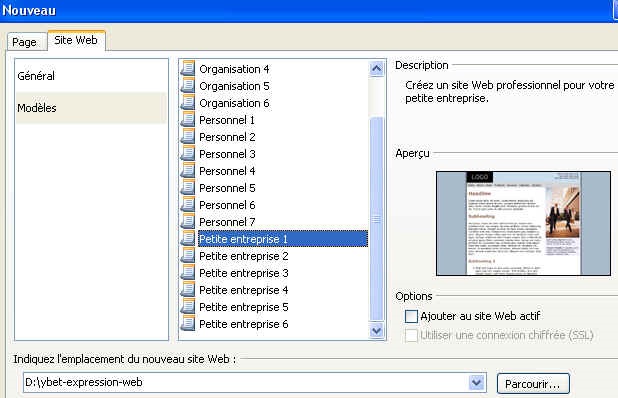
Task: Click the Petite entreprise 3 template icon
Action: (188, 272)
